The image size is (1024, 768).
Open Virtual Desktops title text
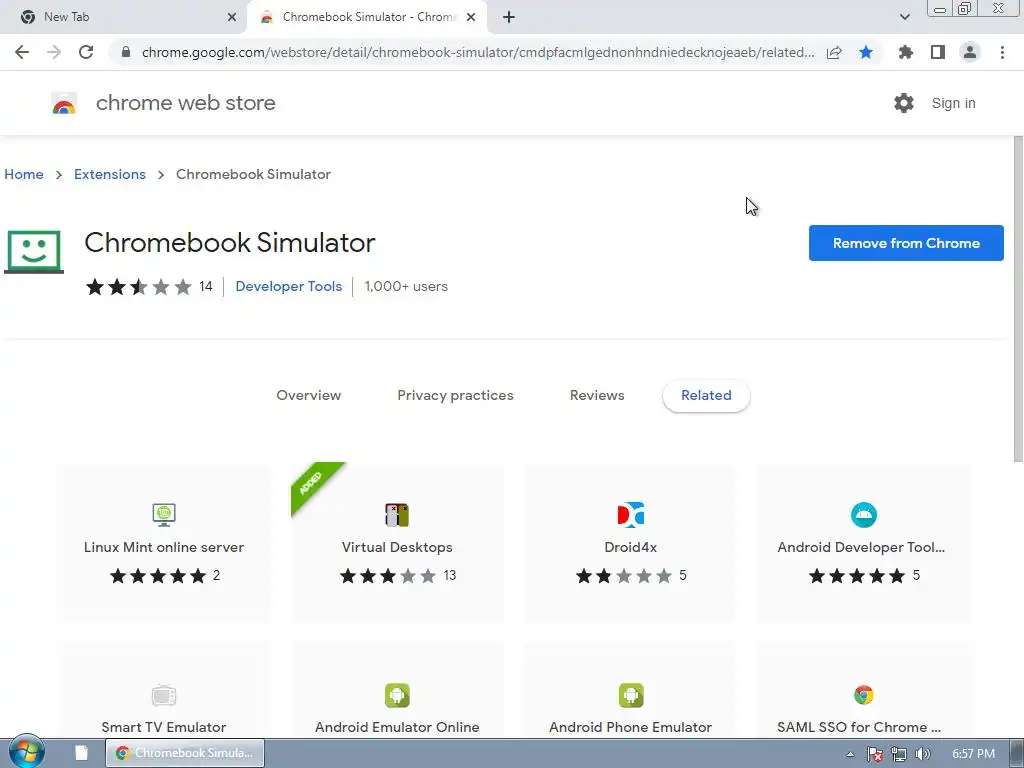(x=397, y=547)
